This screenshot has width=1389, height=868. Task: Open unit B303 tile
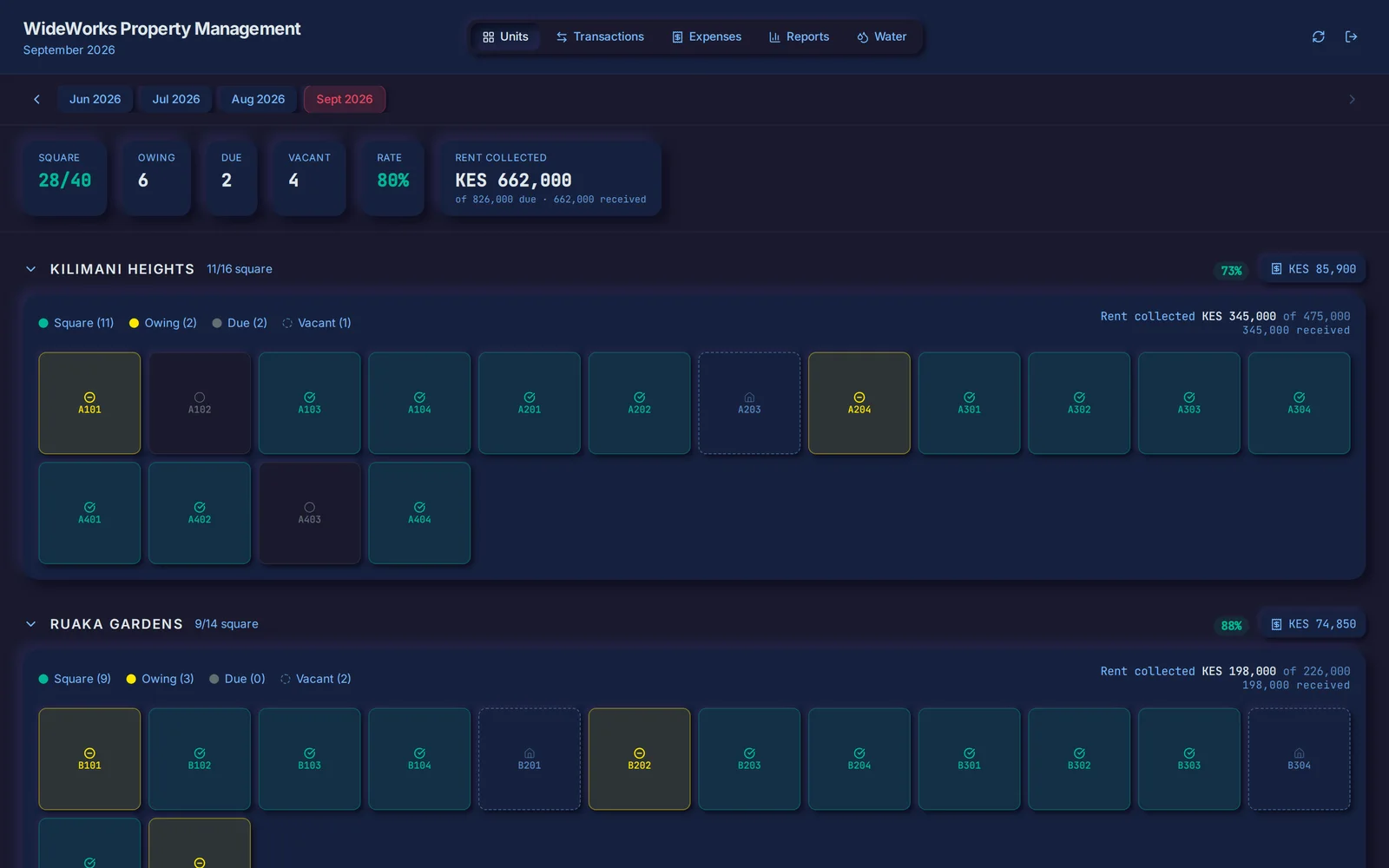tap(1189, 759)
